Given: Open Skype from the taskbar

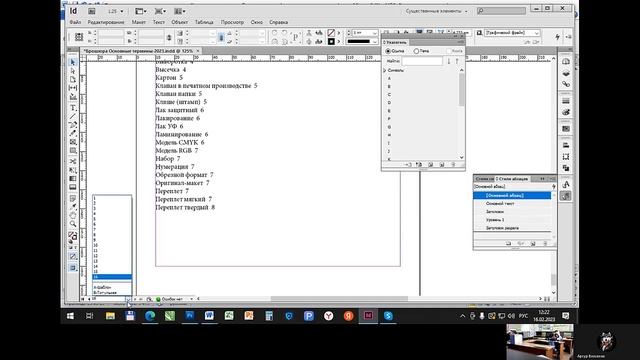Looking at the screenshot, I should coord(388,316).
